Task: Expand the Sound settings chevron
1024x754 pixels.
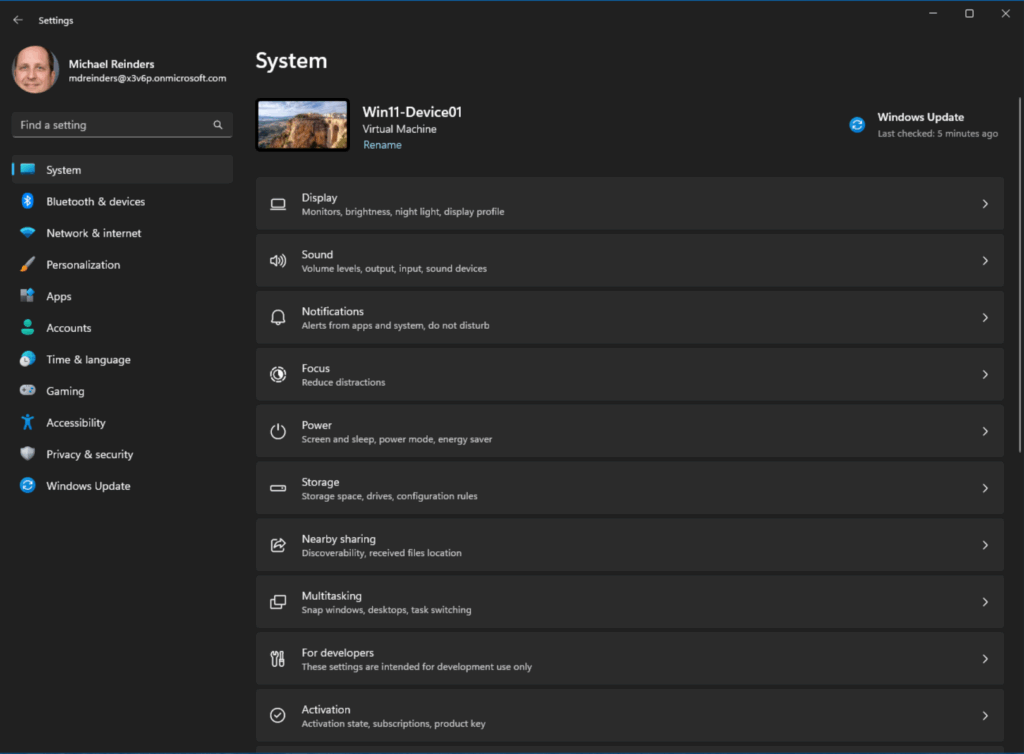Action: (985, 261)
